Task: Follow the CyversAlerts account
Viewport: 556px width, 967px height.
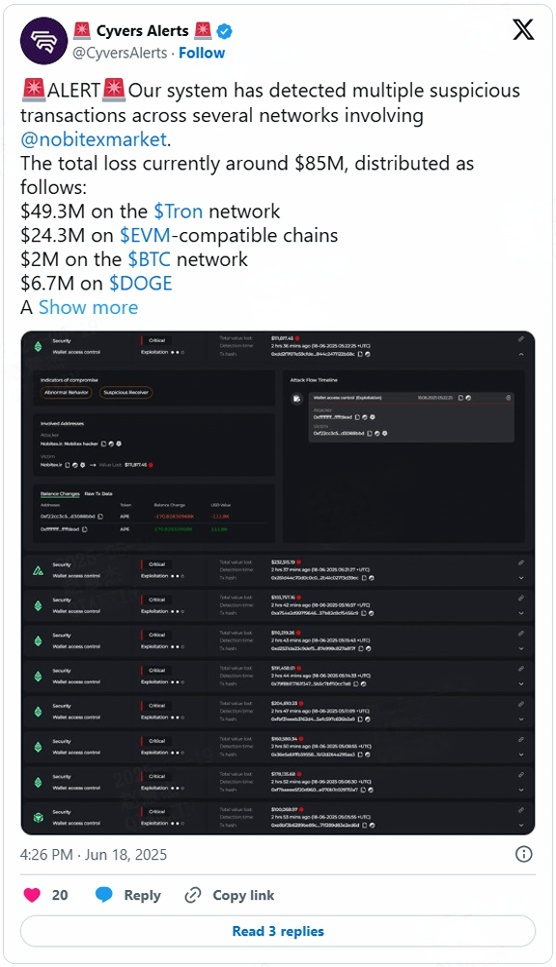Action: [x=202, y=53]
